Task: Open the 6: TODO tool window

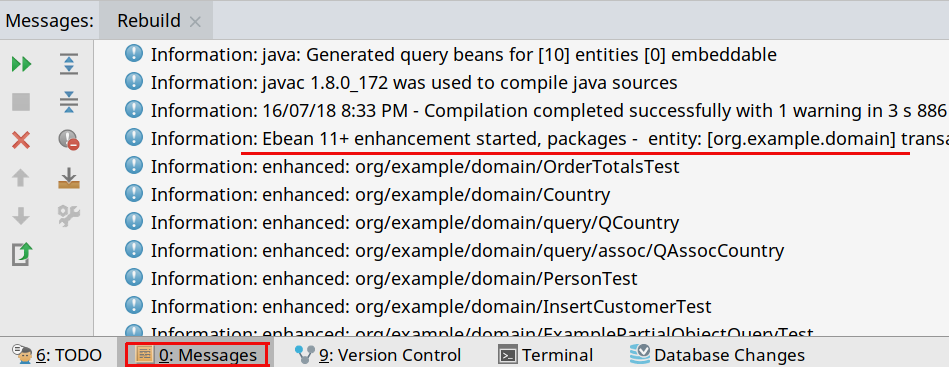Action: (57, 355)
